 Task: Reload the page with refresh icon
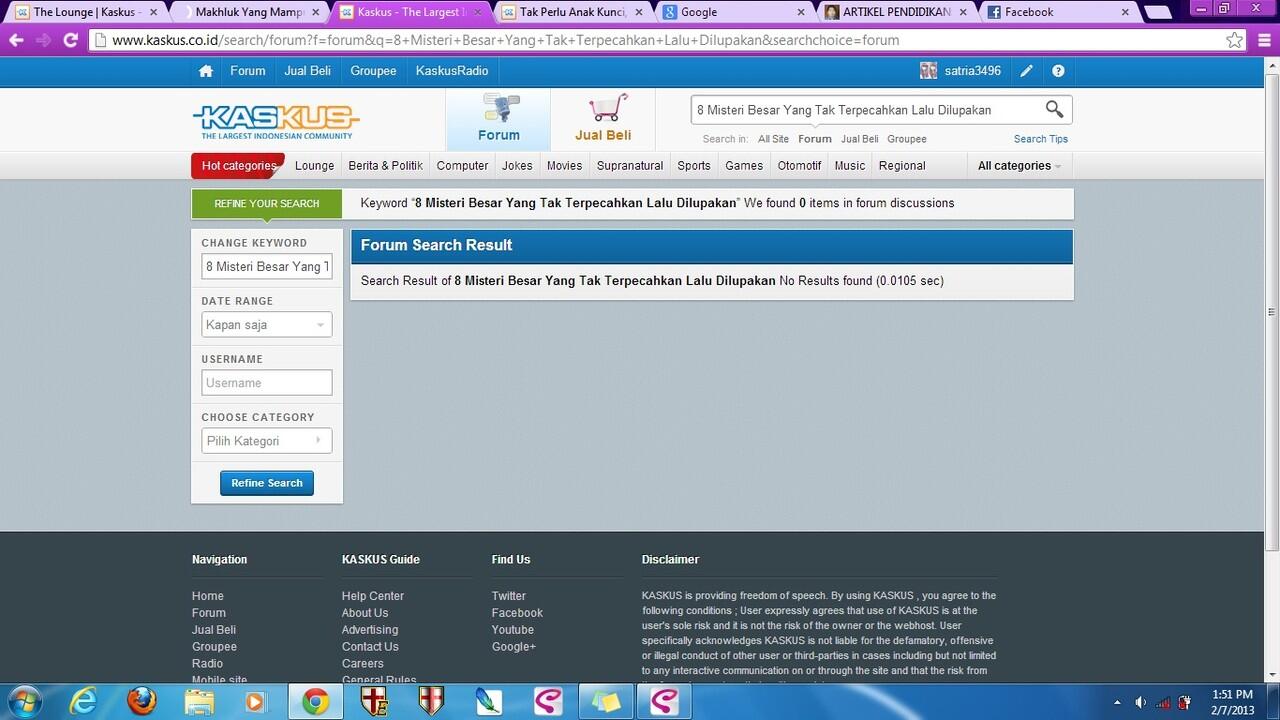[x=70, y=40]
